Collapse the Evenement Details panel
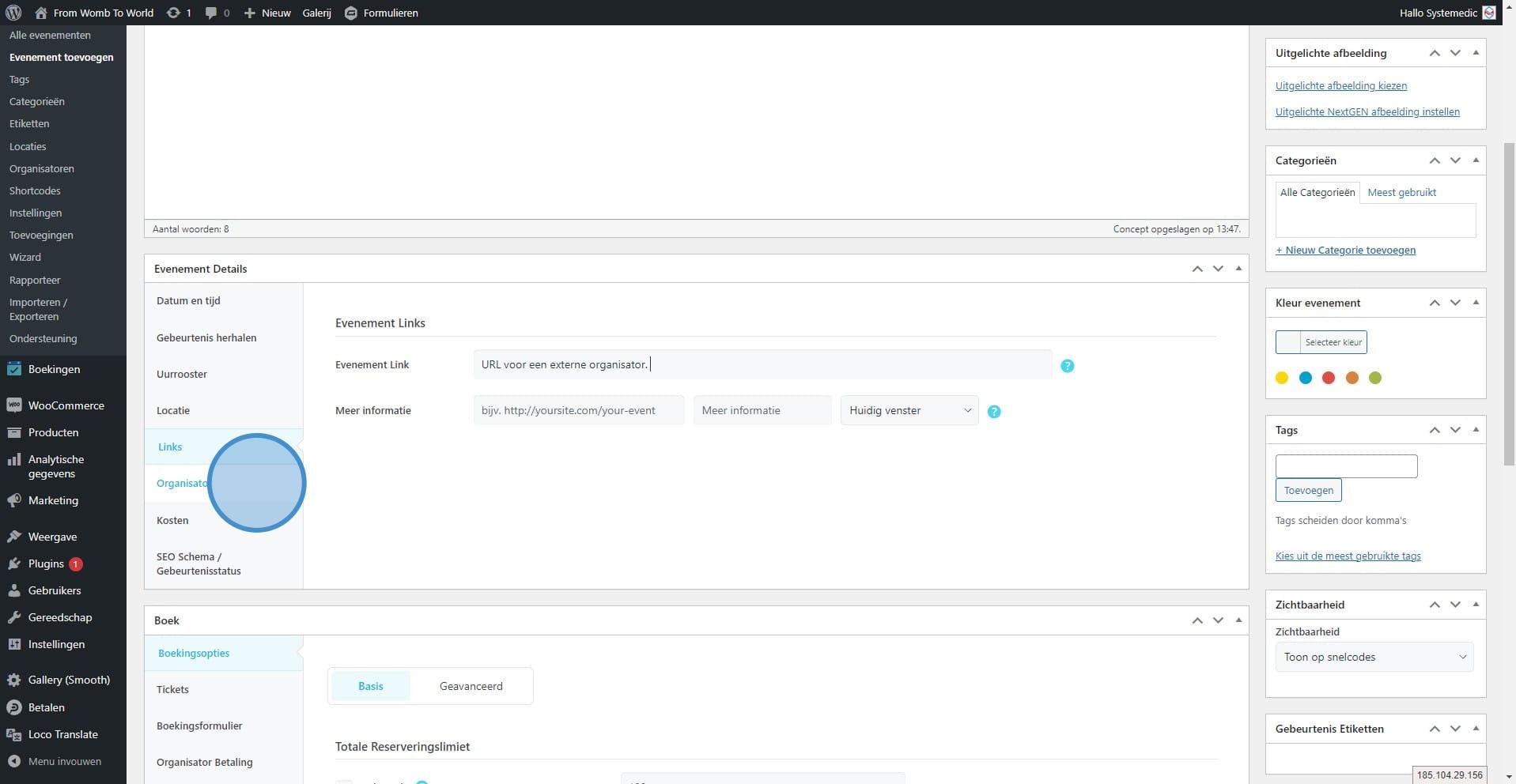 pyautogui.click(x=1238, y=269)
